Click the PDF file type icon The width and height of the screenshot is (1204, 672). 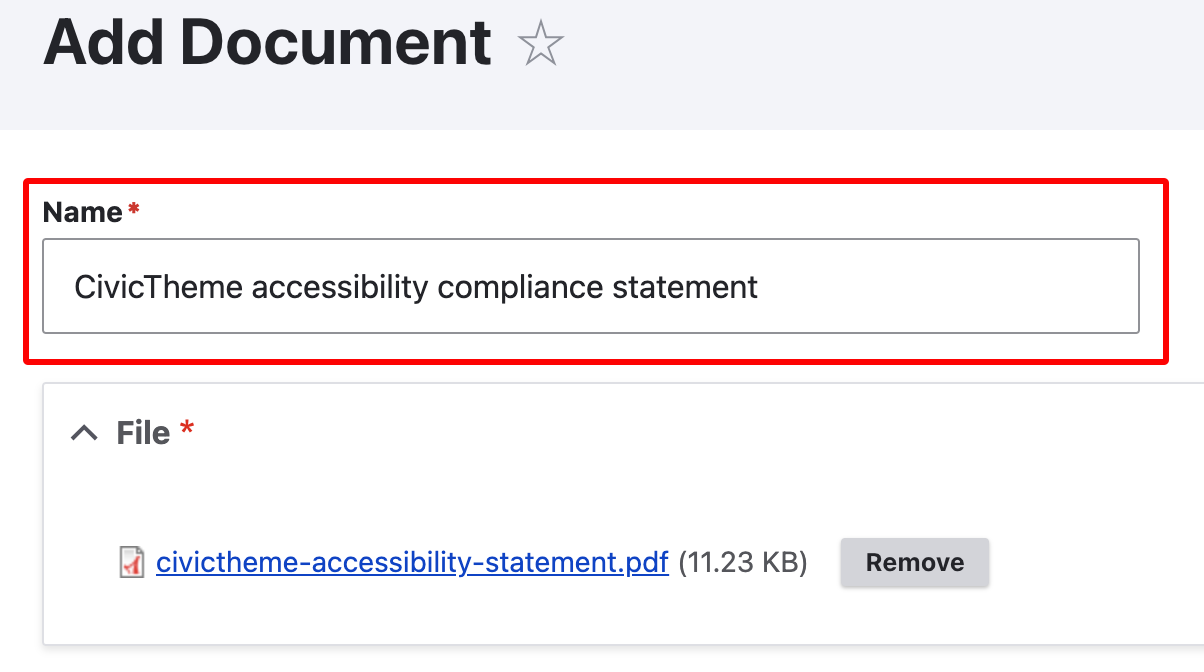pos(132,563)
